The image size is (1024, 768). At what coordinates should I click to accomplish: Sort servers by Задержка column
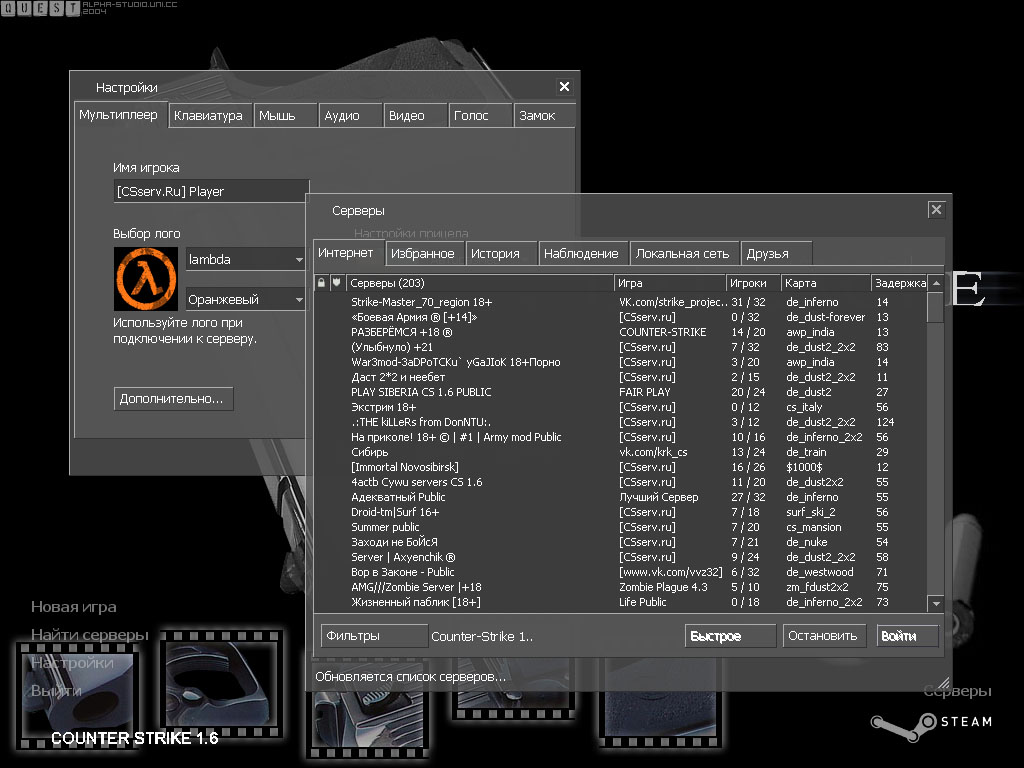point(898,283)
